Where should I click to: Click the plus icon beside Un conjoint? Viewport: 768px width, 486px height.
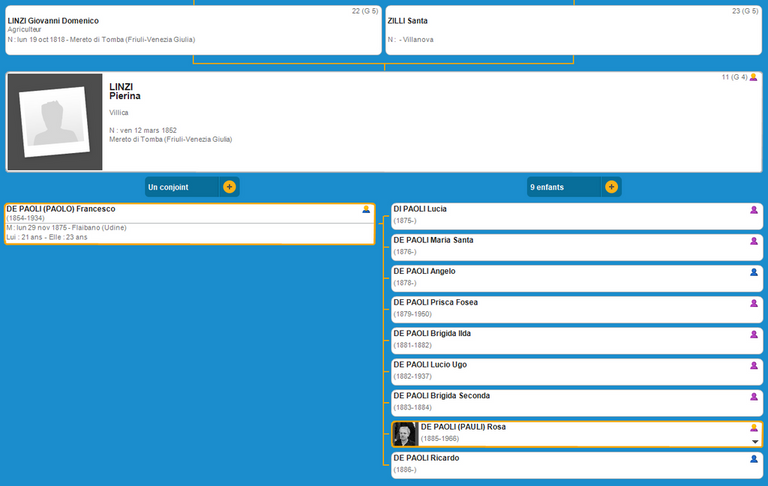tap(229, 187)
